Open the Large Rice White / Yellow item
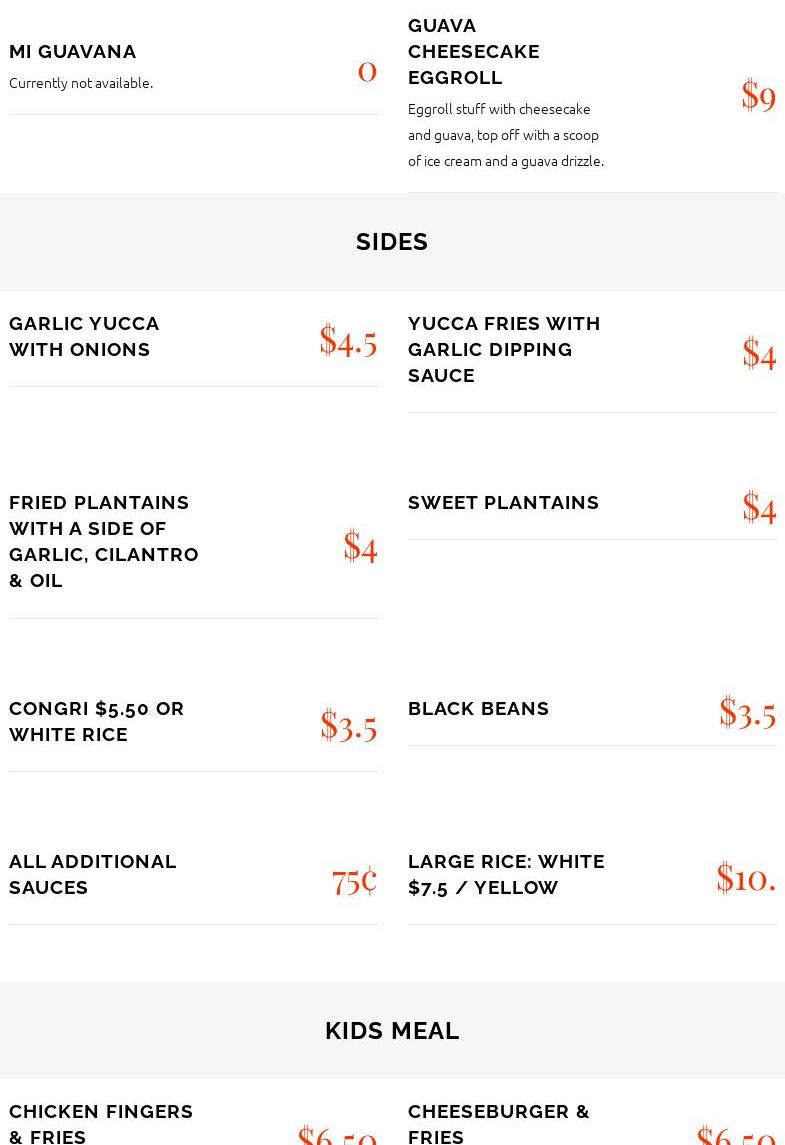785x1145 pixels. pyautogui.click(x=506, y=874)
